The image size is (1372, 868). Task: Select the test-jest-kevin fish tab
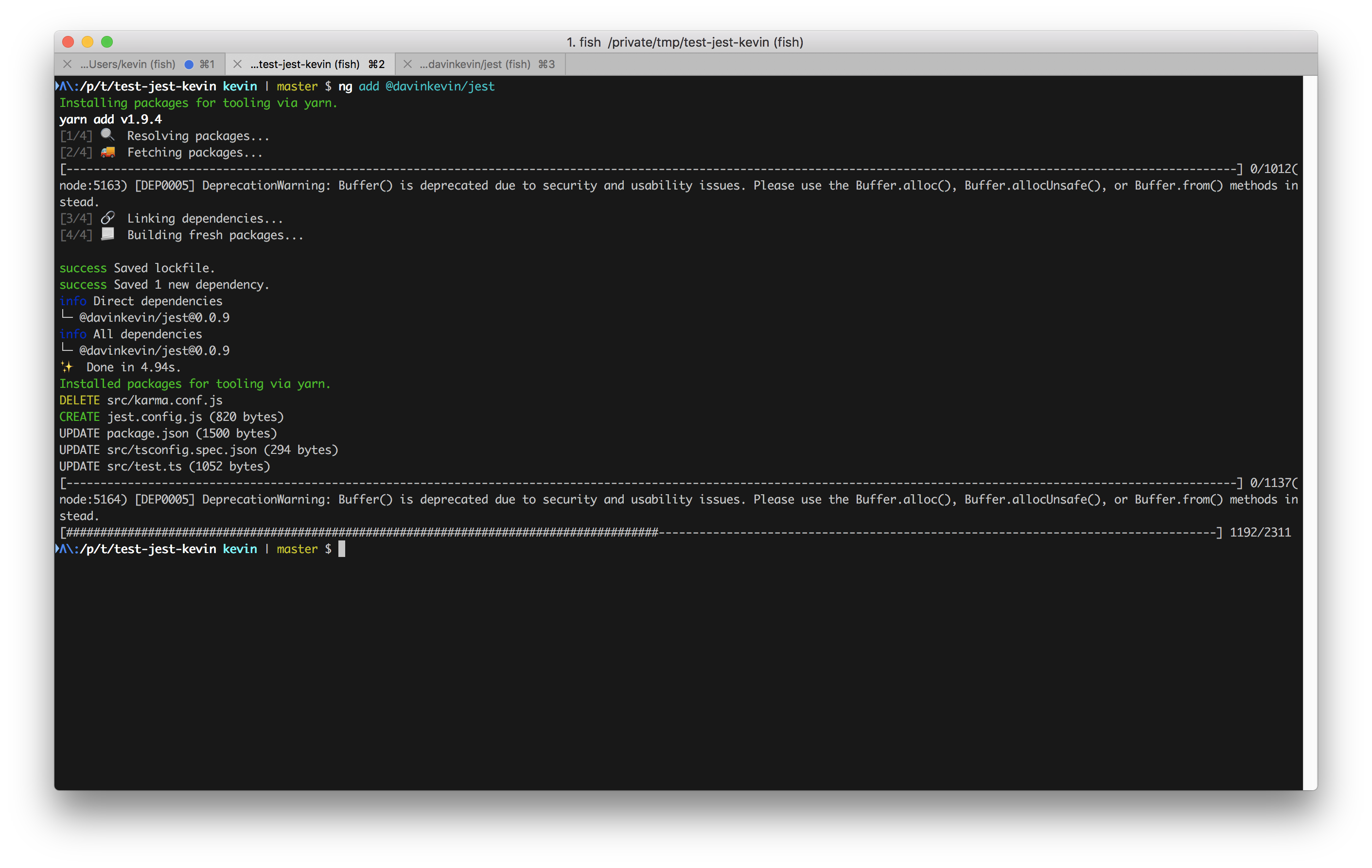305,64
